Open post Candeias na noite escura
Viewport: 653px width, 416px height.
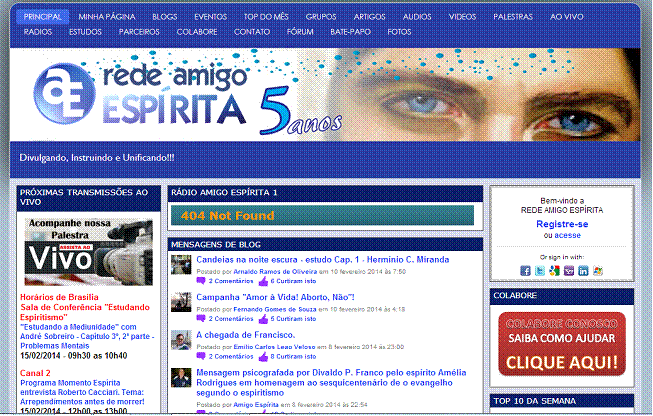[323, 260]
